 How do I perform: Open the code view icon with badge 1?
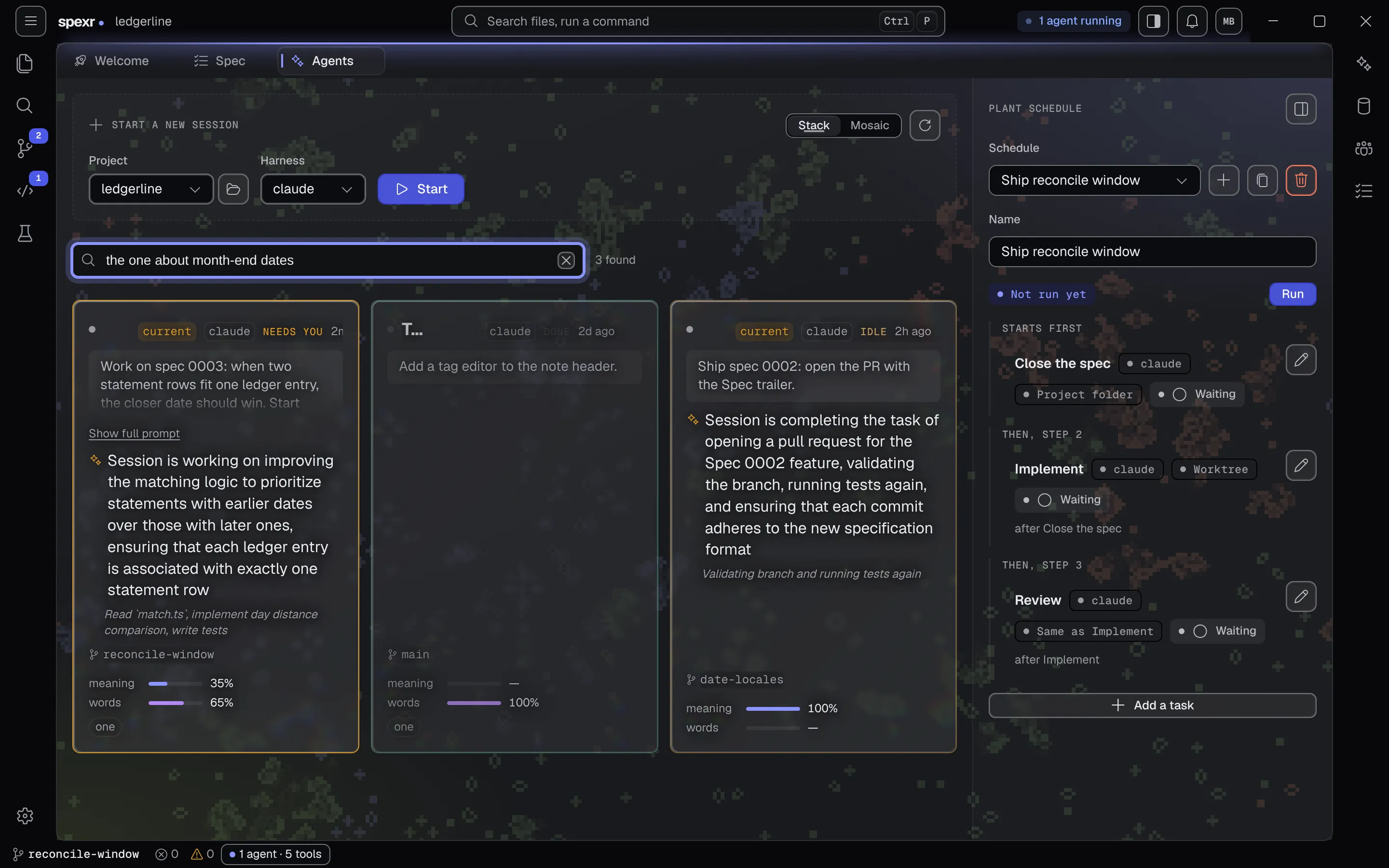pyautogui.click(x=25, y=190)
